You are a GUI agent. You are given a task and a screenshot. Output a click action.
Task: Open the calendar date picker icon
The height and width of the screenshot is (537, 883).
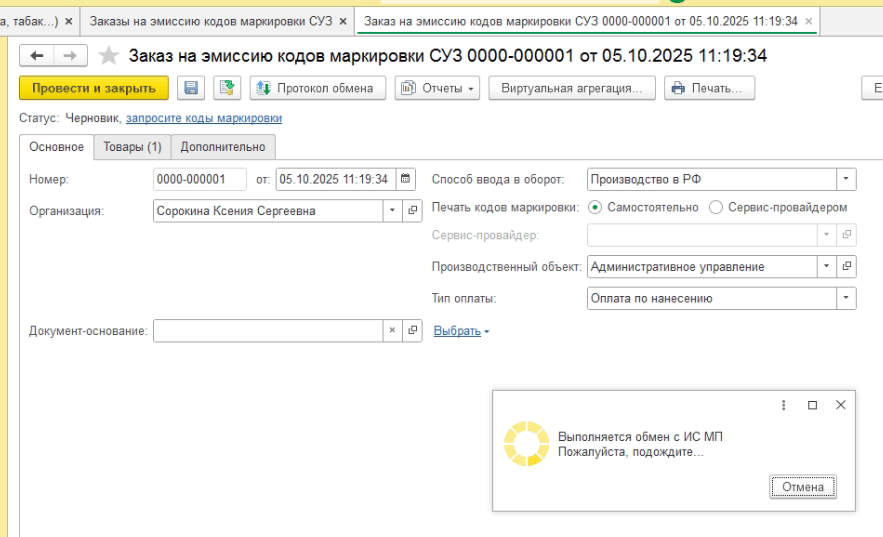[x=405, y=180]
